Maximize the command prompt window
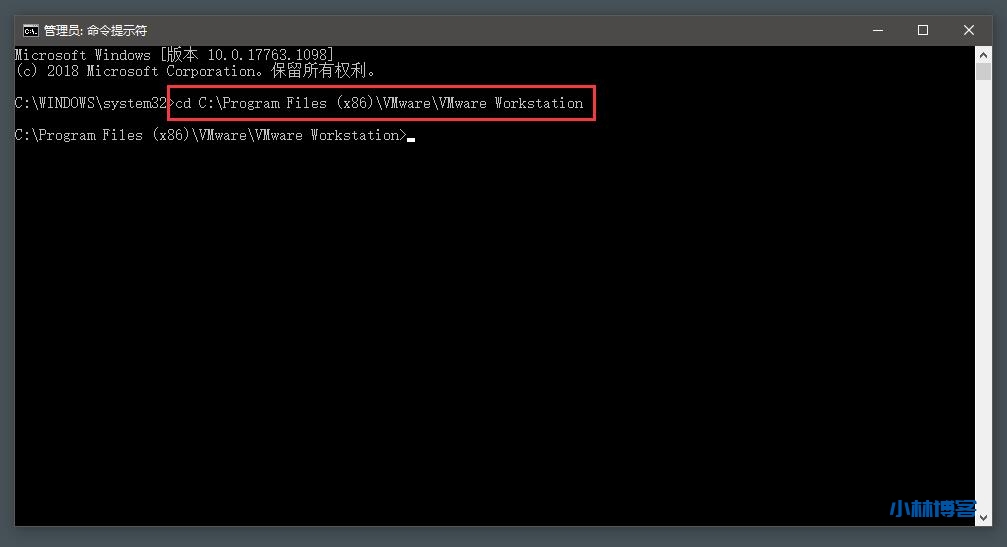Viewport: 1007px width, 547px height. [x=923, y=30]
